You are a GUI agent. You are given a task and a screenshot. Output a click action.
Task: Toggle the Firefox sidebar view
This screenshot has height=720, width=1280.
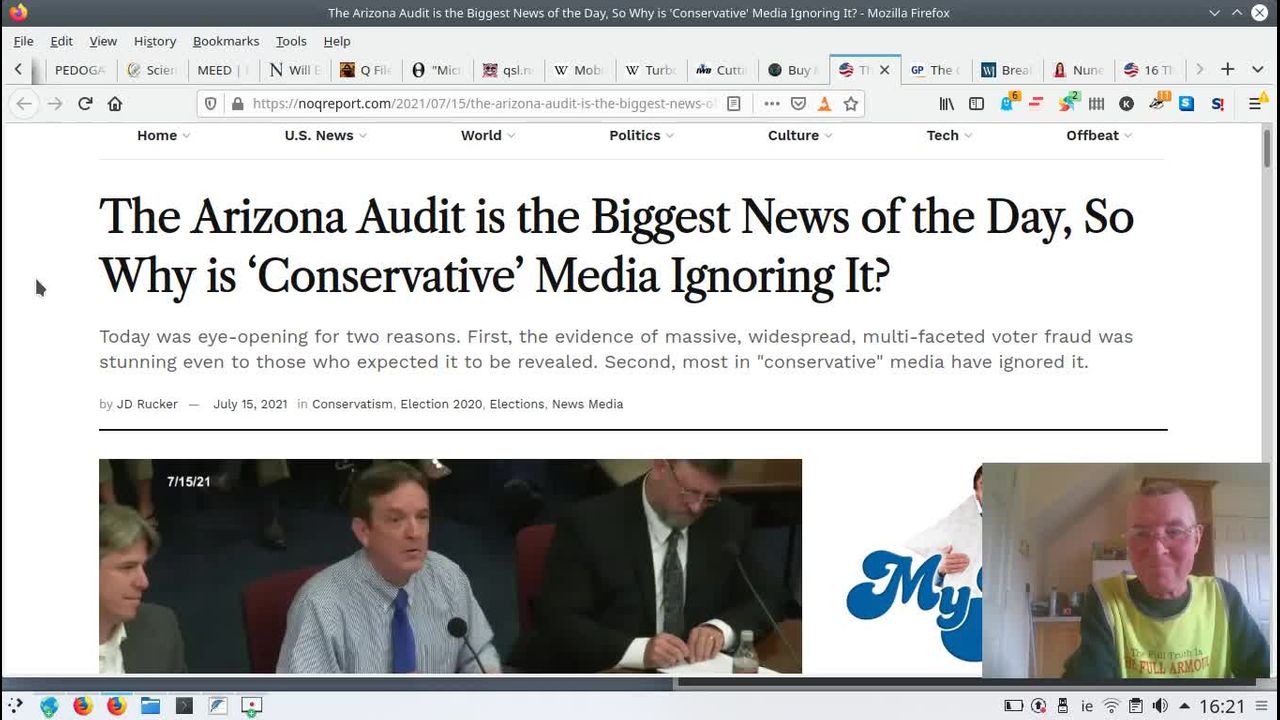(x=976, y=104)
